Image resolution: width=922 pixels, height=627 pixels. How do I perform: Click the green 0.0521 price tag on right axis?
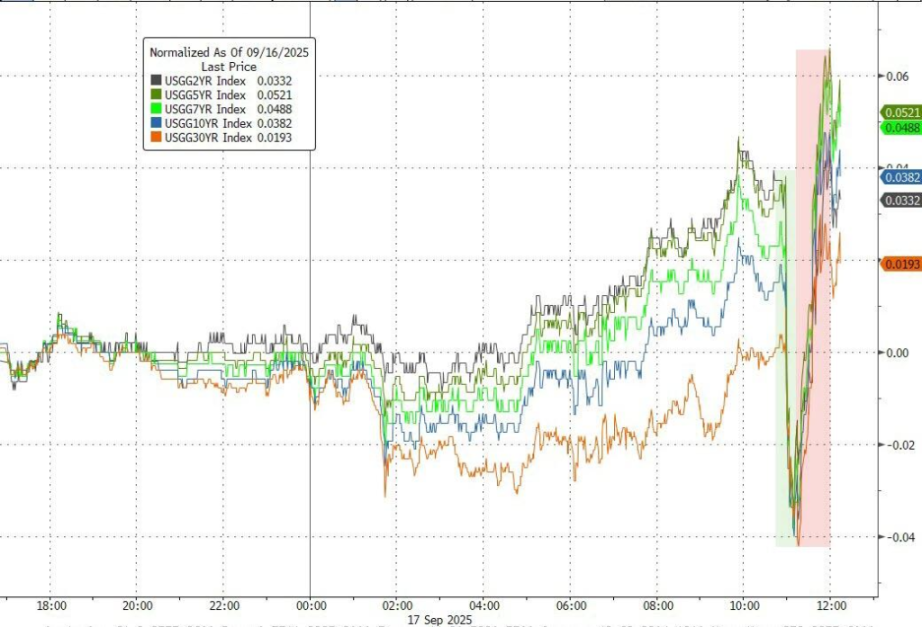click(x=900, y=113)
